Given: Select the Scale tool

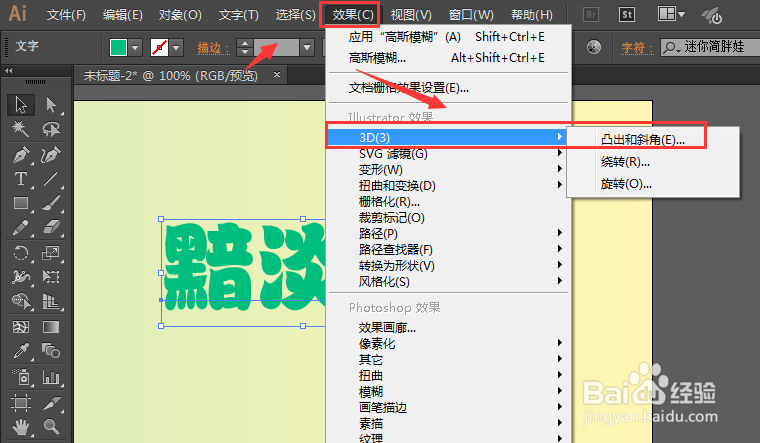Looking at the screenshot, I should click(51, 253).
